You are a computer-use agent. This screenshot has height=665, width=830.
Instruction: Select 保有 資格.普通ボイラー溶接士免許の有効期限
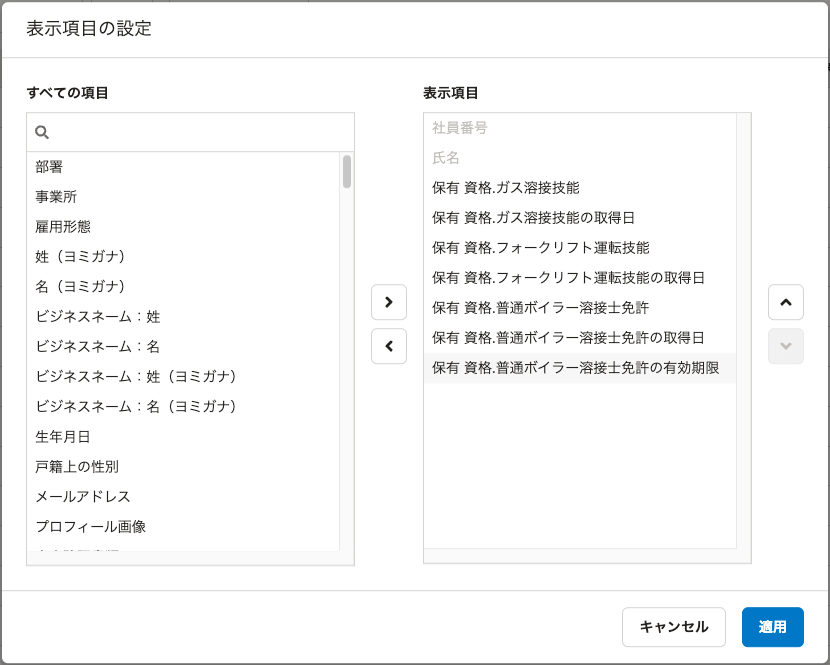click(x=575, y=368)
